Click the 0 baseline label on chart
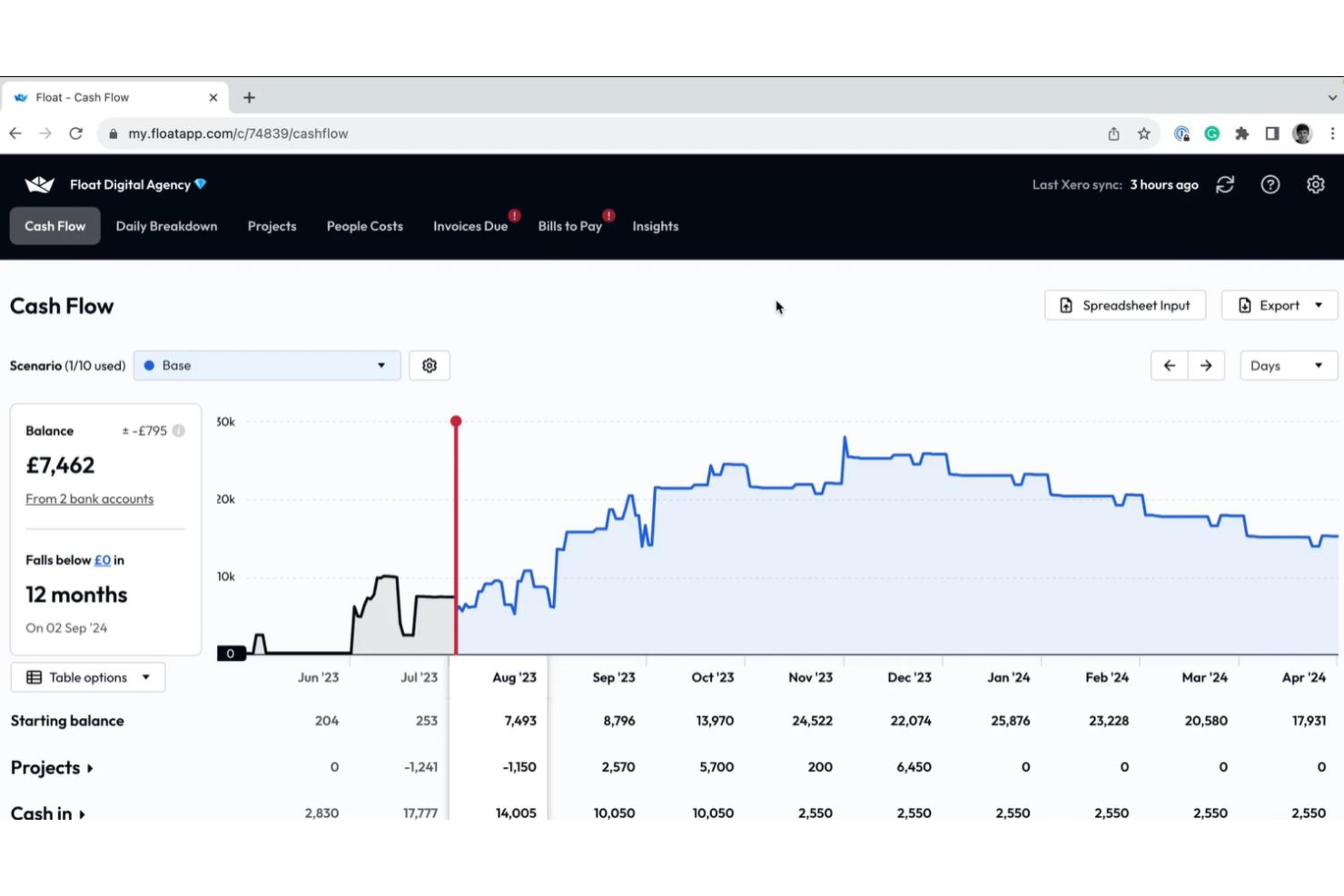 (x=231, y=654)
